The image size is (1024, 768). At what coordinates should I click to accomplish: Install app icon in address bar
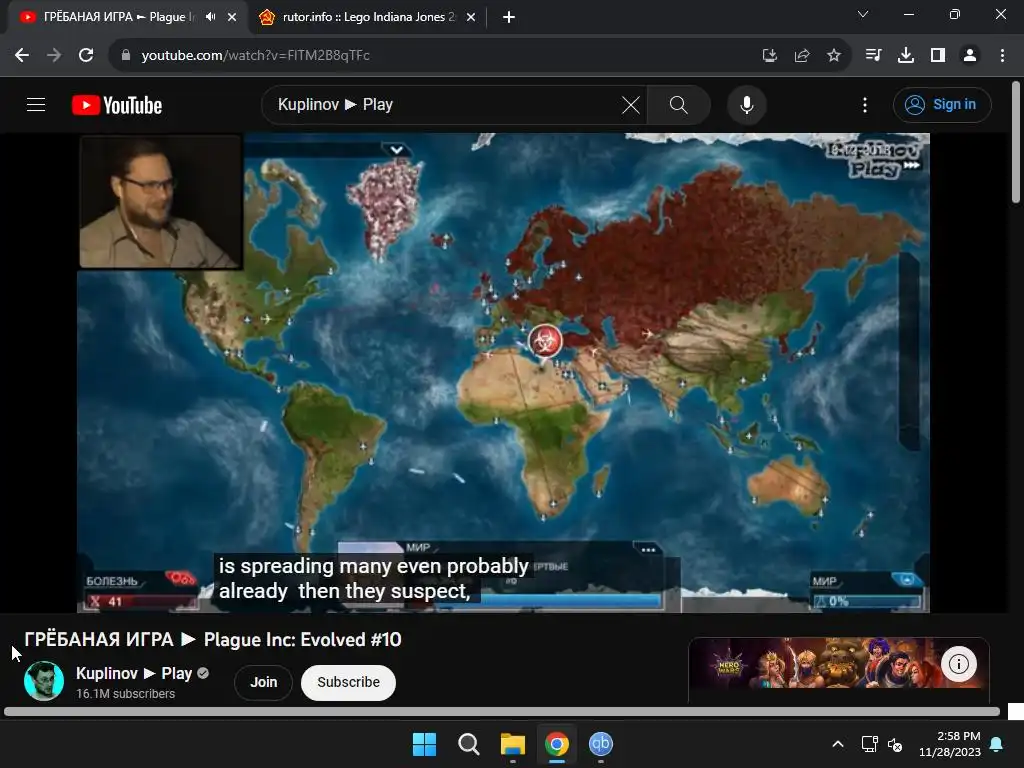pyautogui.click(x=770, y=56)
